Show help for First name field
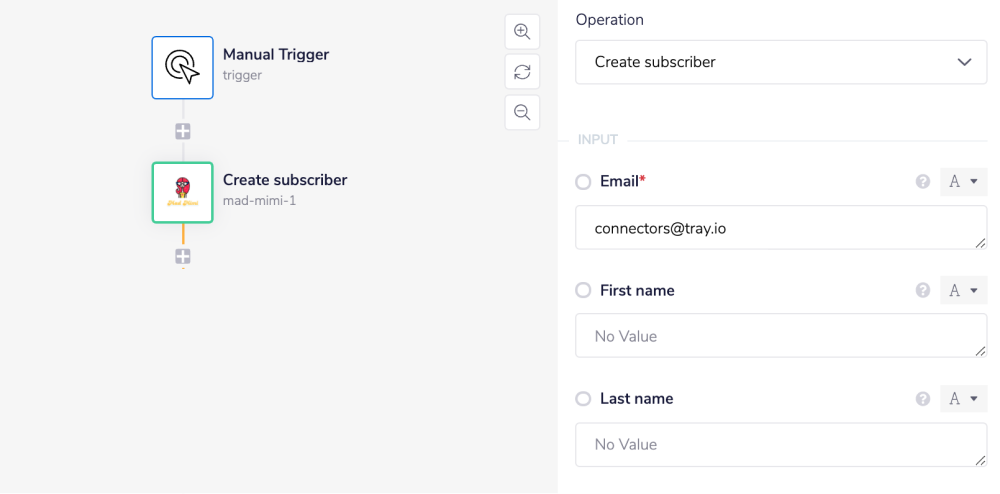Image resolution: width=1000 pixels, height=494 pixels. (x=923, y=290)
